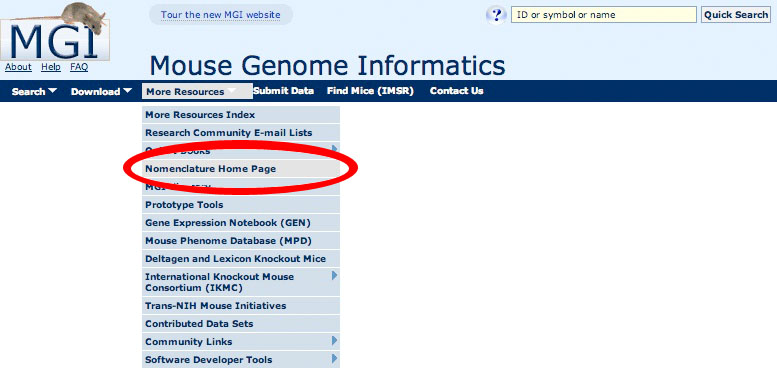Select Gene Expression Notebook (GEN)

pyautogui.click(x=241, y=223)
